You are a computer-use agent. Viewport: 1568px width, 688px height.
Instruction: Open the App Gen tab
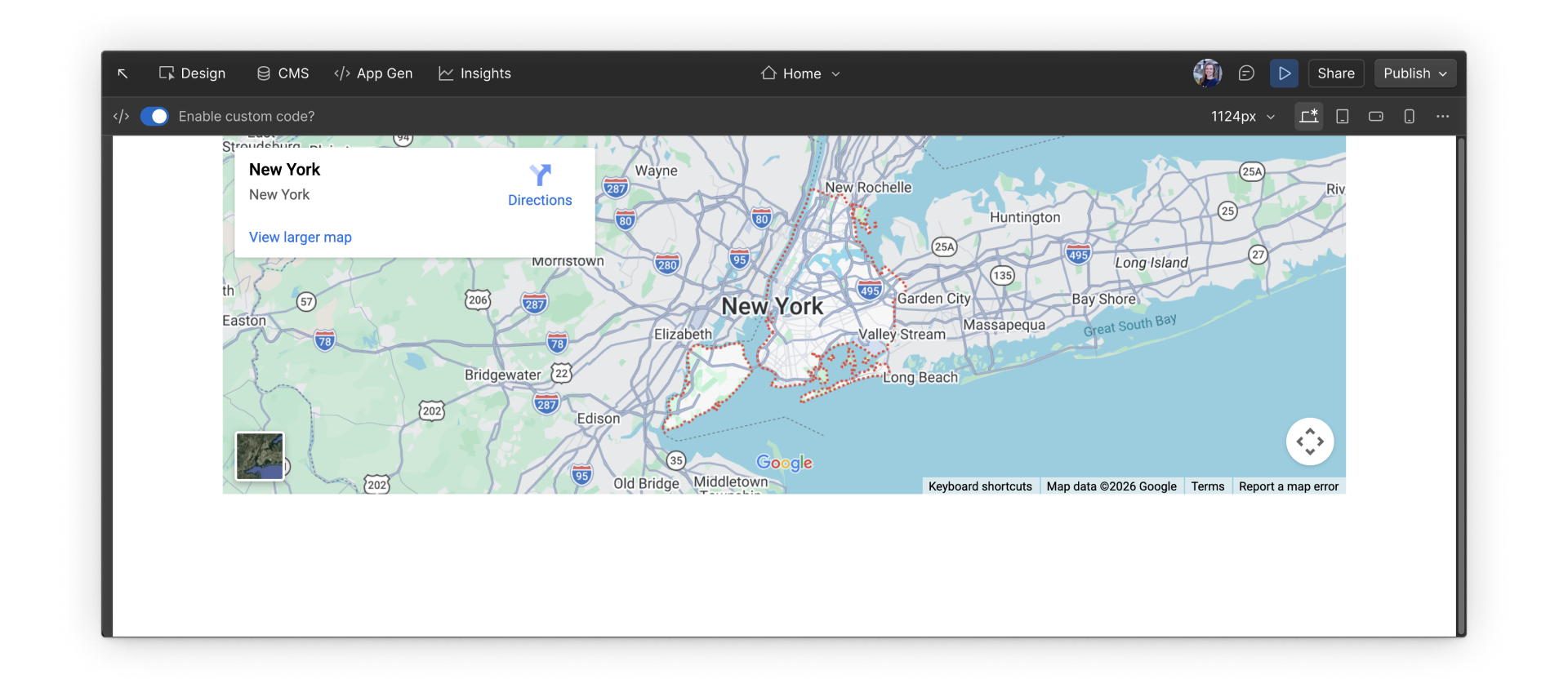point(373,73)
